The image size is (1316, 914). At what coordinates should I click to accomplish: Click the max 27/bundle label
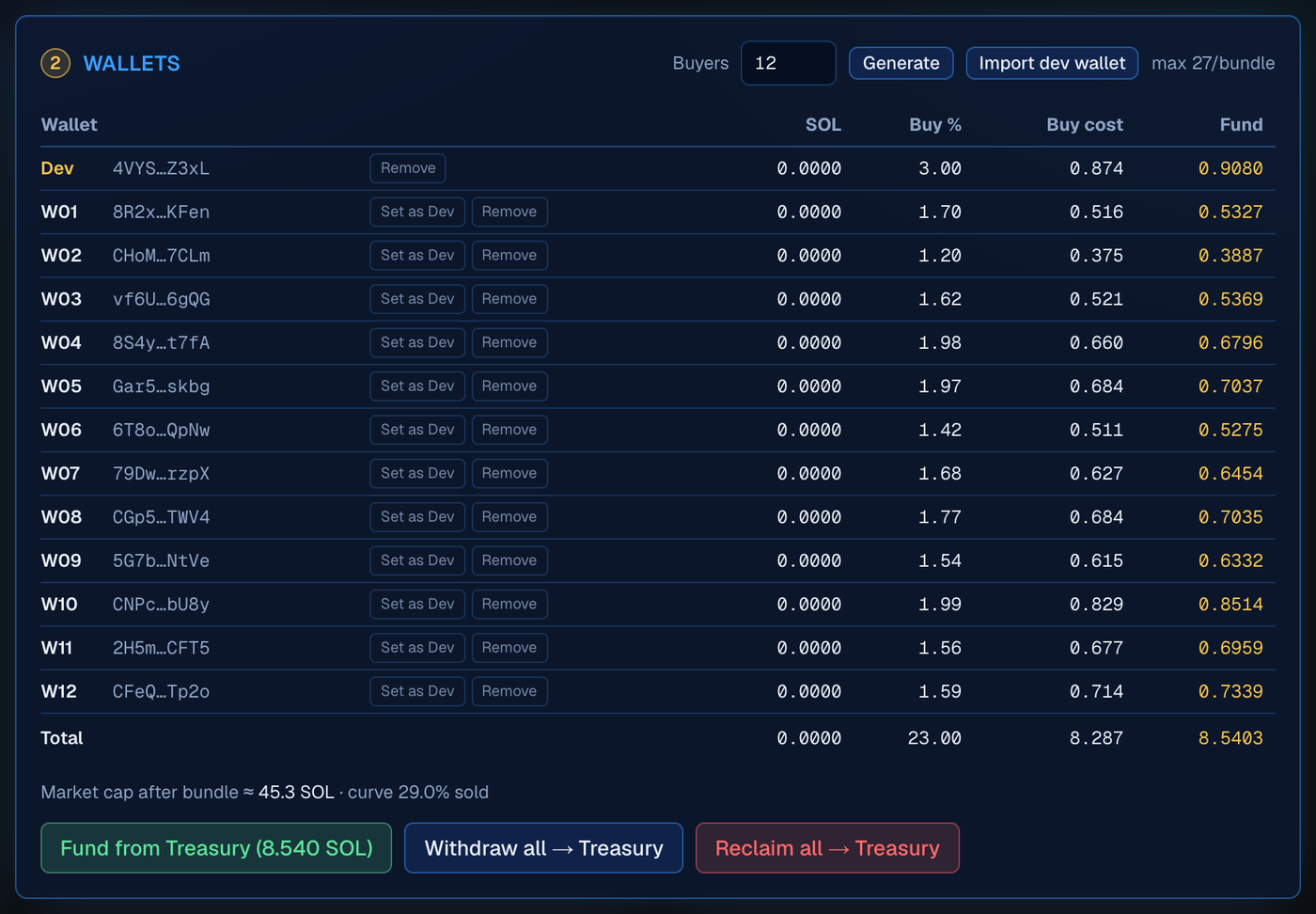tap(1213, 63)
